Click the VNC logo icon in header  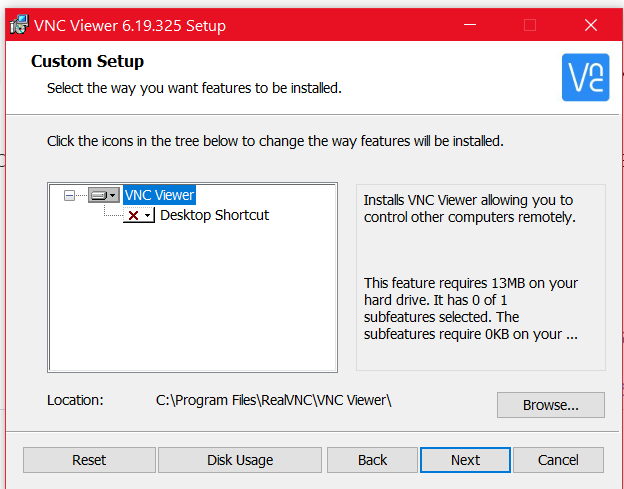pyautogui.click(x=585, y=77)
